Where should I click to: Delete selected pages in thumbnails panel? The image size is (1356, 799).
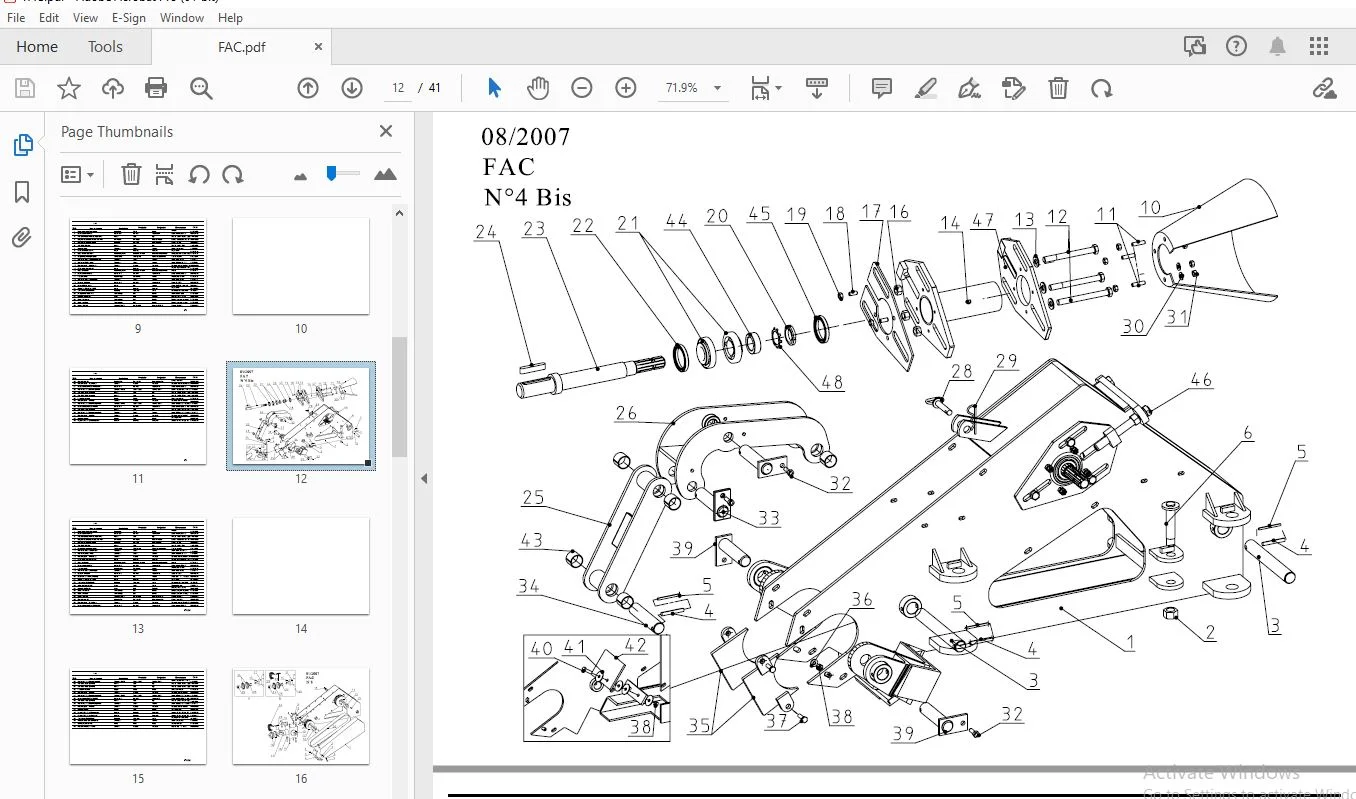click(x=131, y=175)
